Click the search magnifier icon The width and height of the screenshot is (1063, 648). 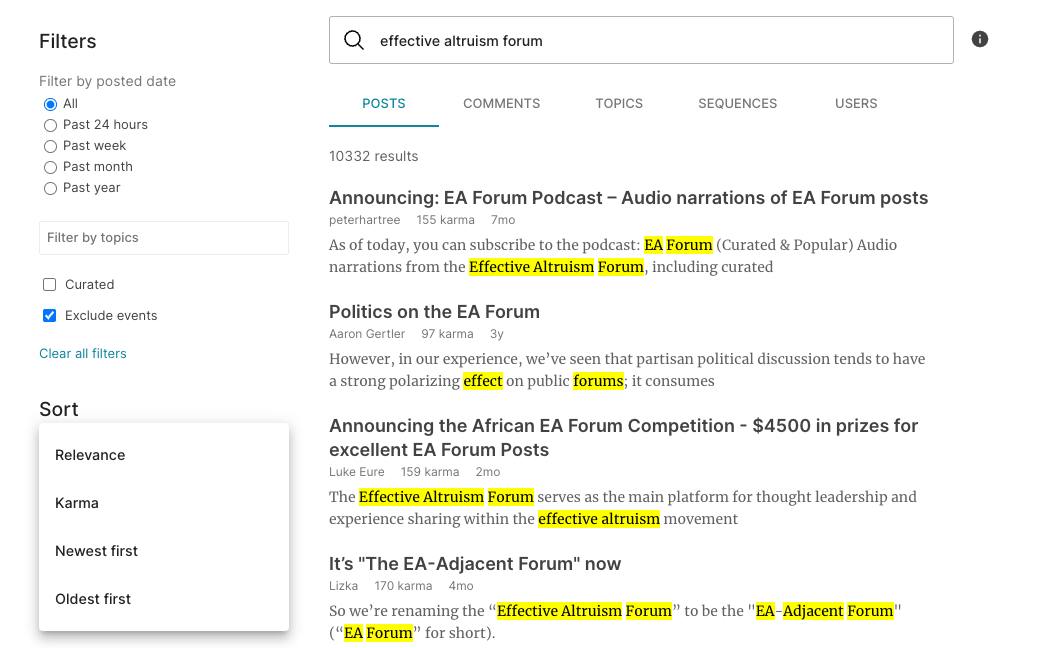tap(353, 40)
